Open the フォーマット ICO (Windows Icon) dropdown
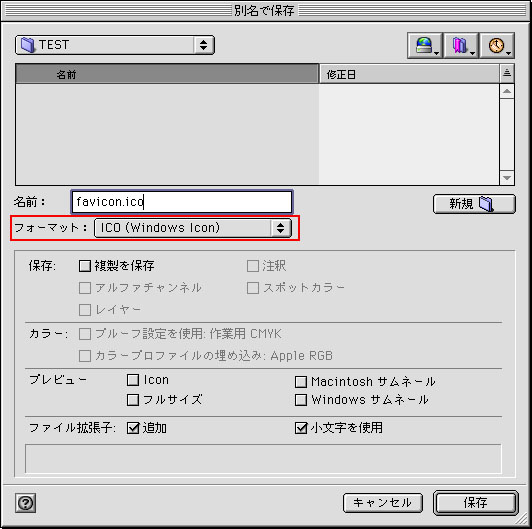The width and height of the screenshot is (532, 529). (x=193, y=228)
